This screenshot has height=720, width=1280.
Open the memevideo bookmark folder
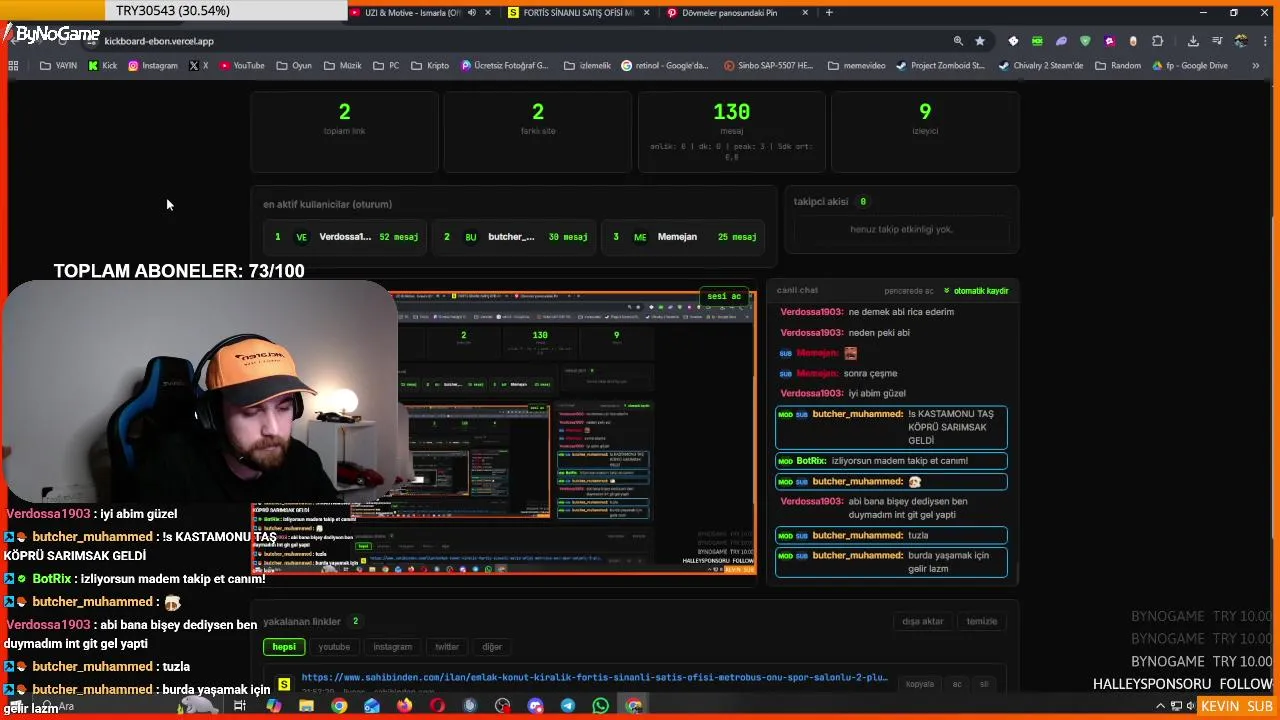pos(856,66)
